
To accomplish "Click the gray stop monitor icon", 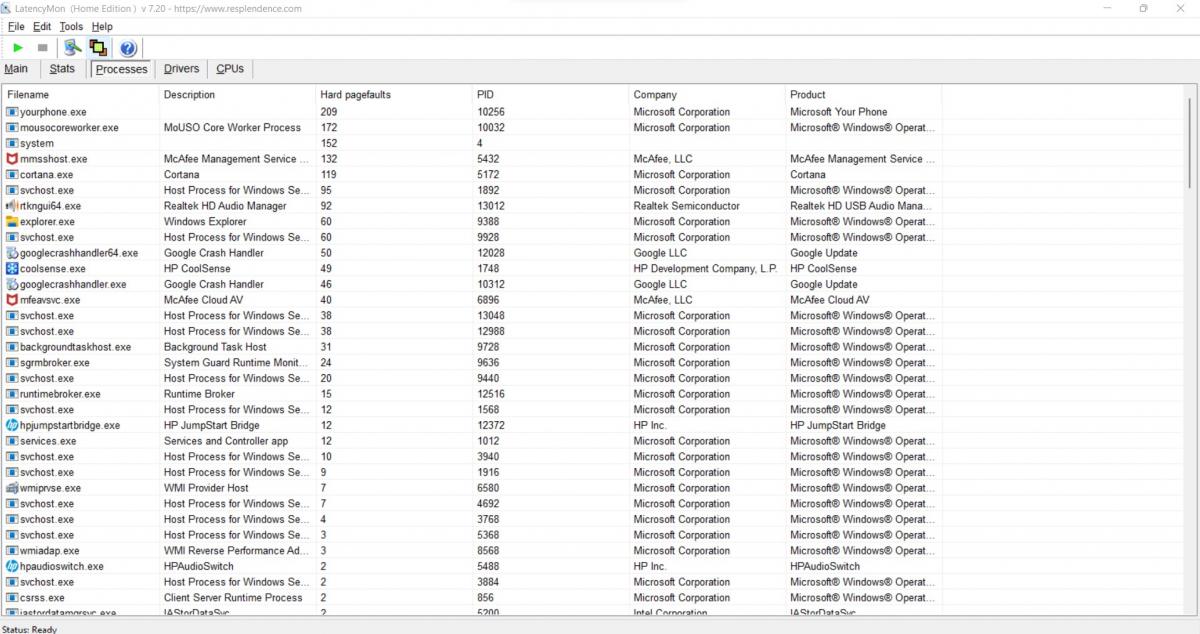I will click(x=42, y=47).
